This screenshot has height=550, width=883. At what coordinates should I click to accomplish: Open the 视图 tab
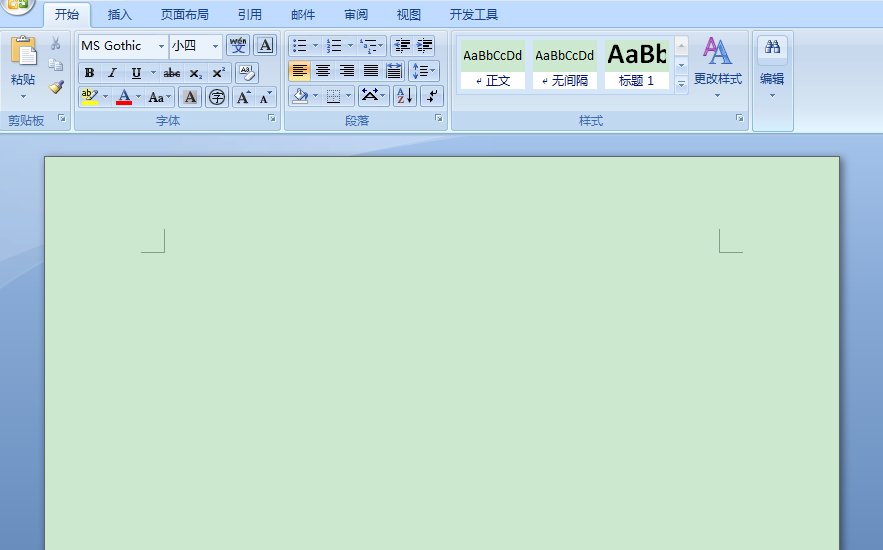(x=409, y=15)
